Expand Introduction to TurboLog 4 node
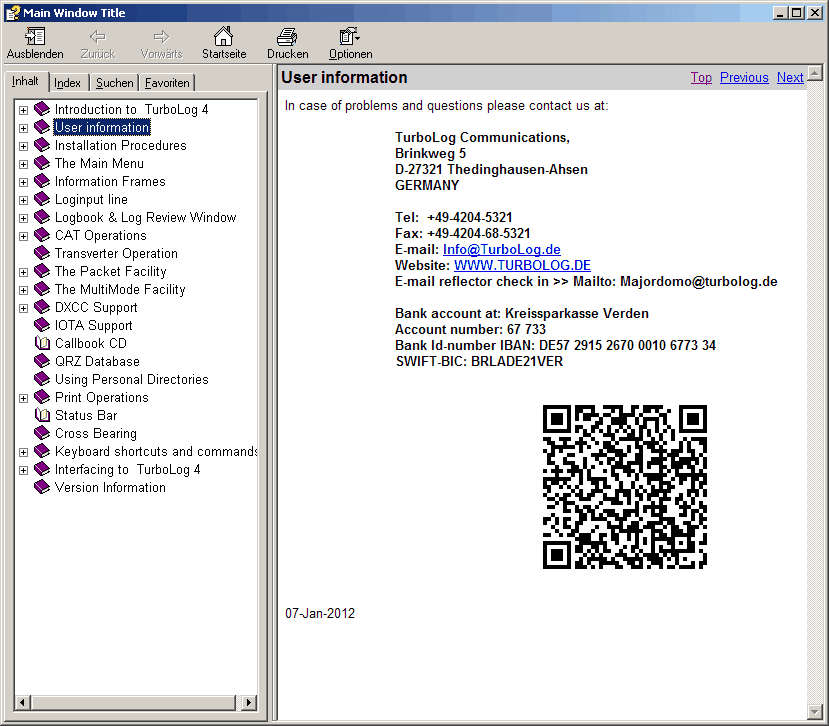This screenshot has width=829, height=726. pos(23,110)
